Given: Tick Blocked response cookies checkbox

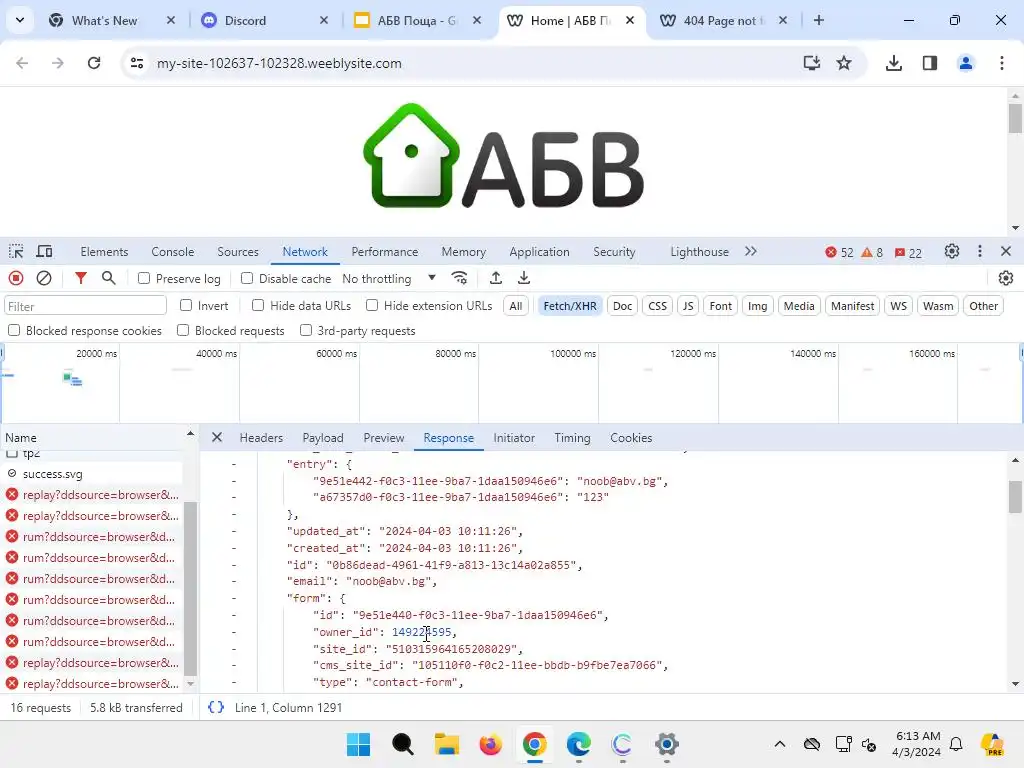Looking at the screenshot, I should click(14, 330).
